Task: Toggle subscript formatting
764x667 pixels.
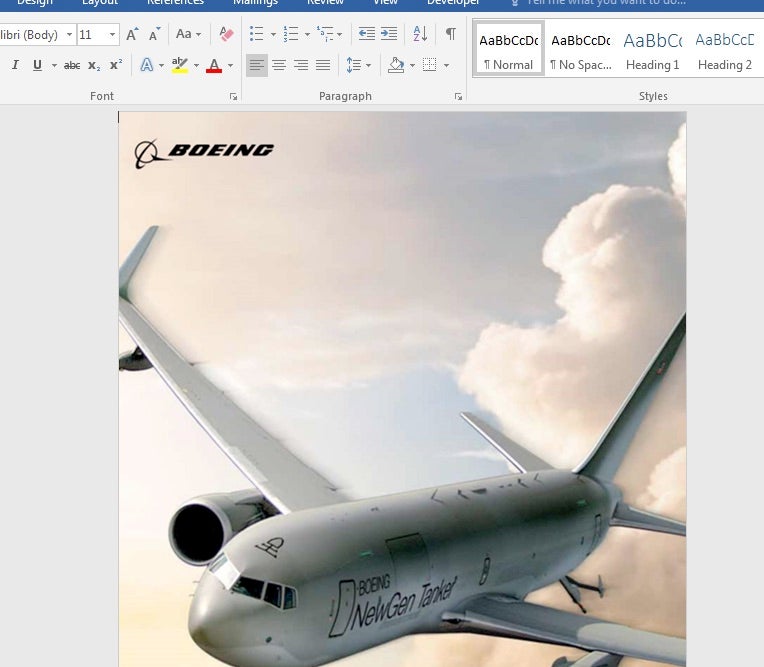Action: pos(94,65)
